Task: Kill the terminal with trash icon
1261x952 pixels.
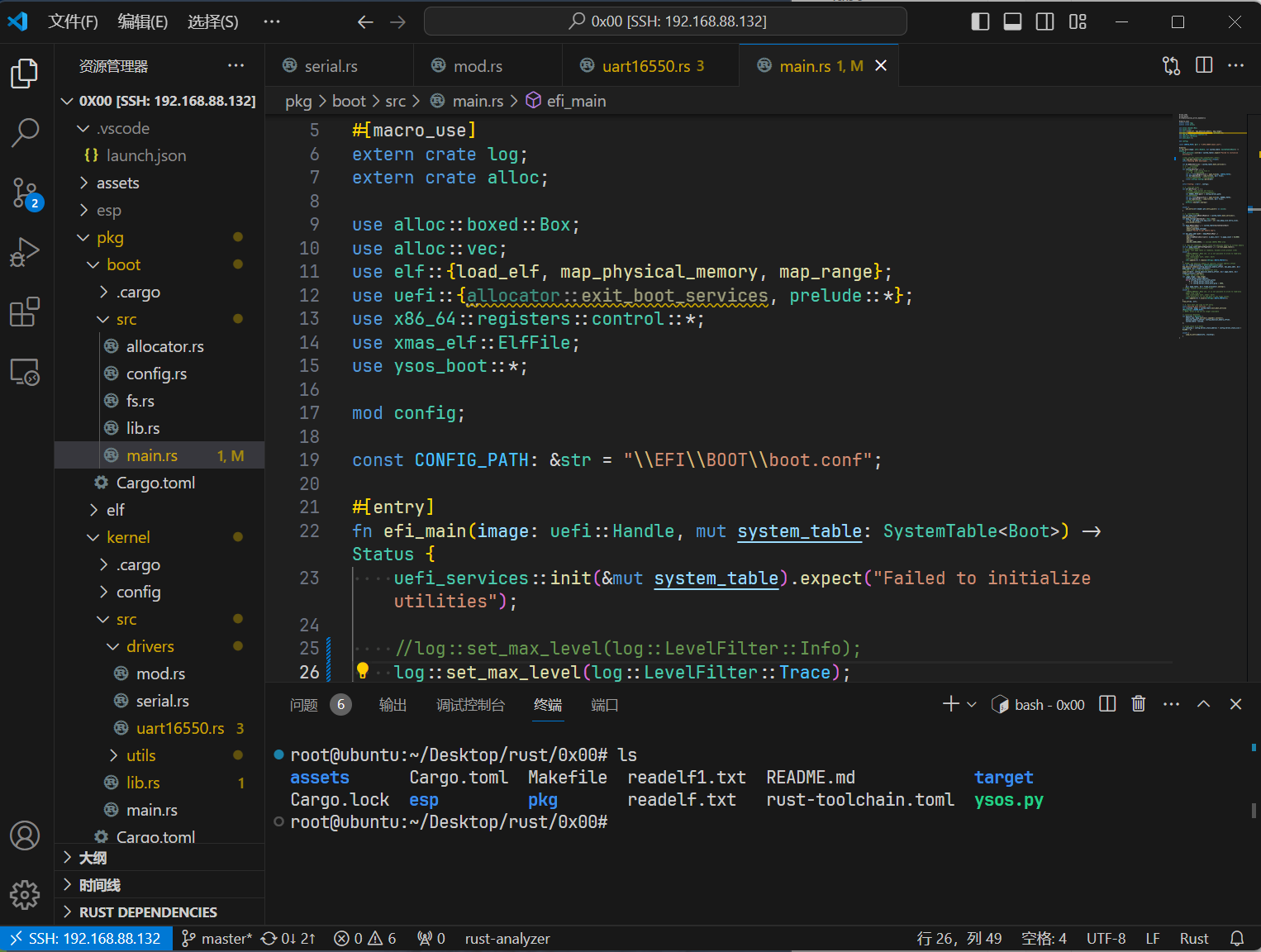Action: click(1139, 704)
